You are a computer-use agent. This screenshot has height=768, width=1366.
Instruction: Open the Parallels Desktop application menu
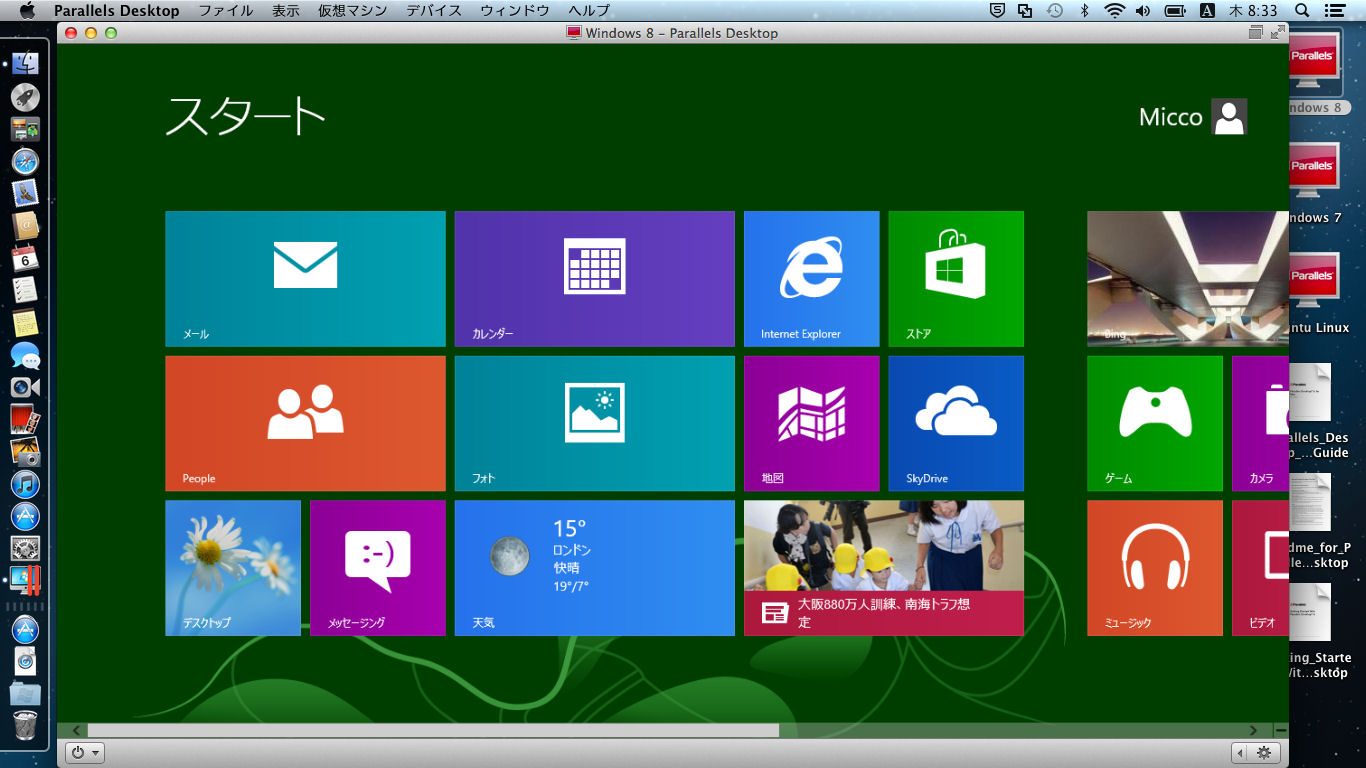(117, 10)
